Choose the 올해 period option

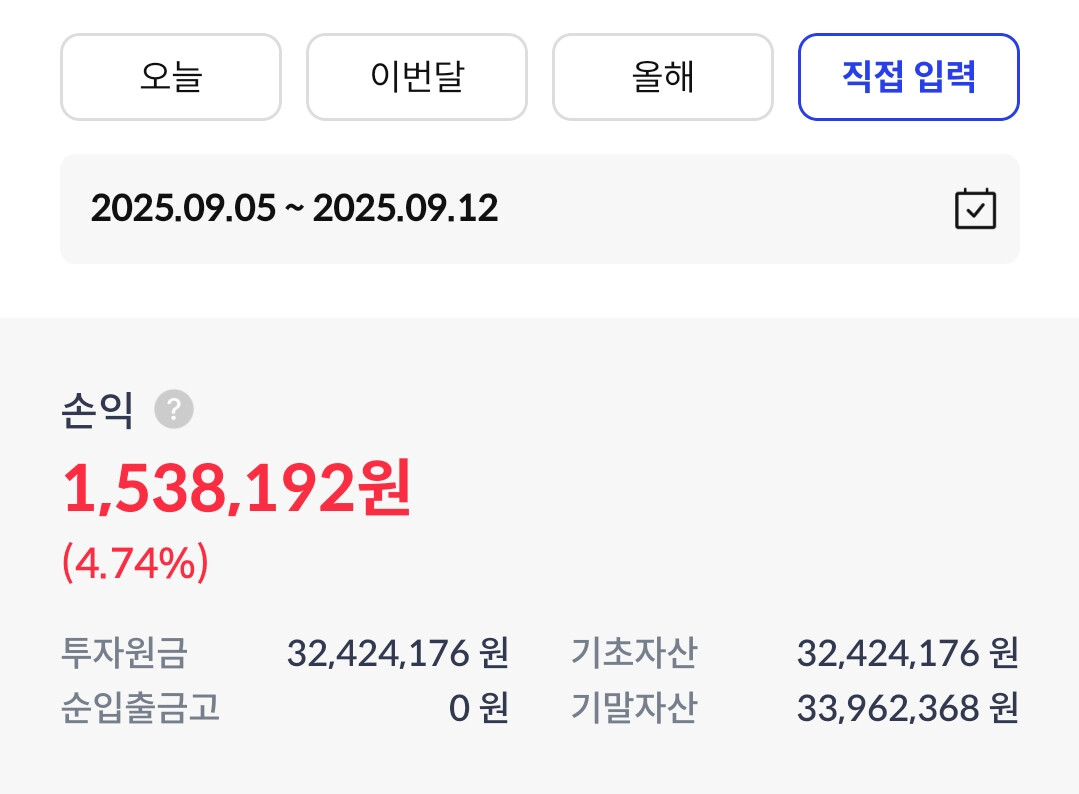(x=662, y=78)
